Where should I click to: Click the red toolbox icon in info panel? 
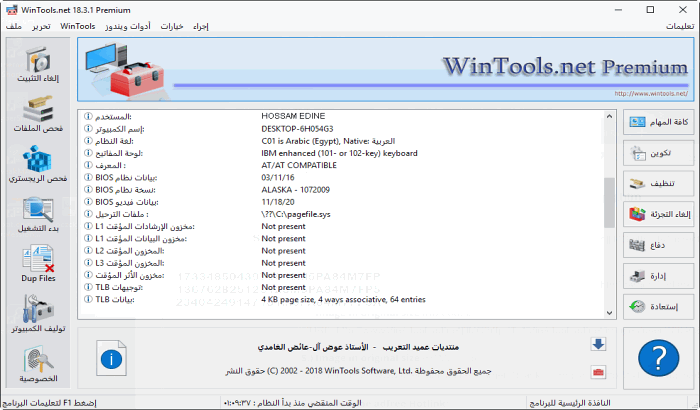[x=598, y=372]
